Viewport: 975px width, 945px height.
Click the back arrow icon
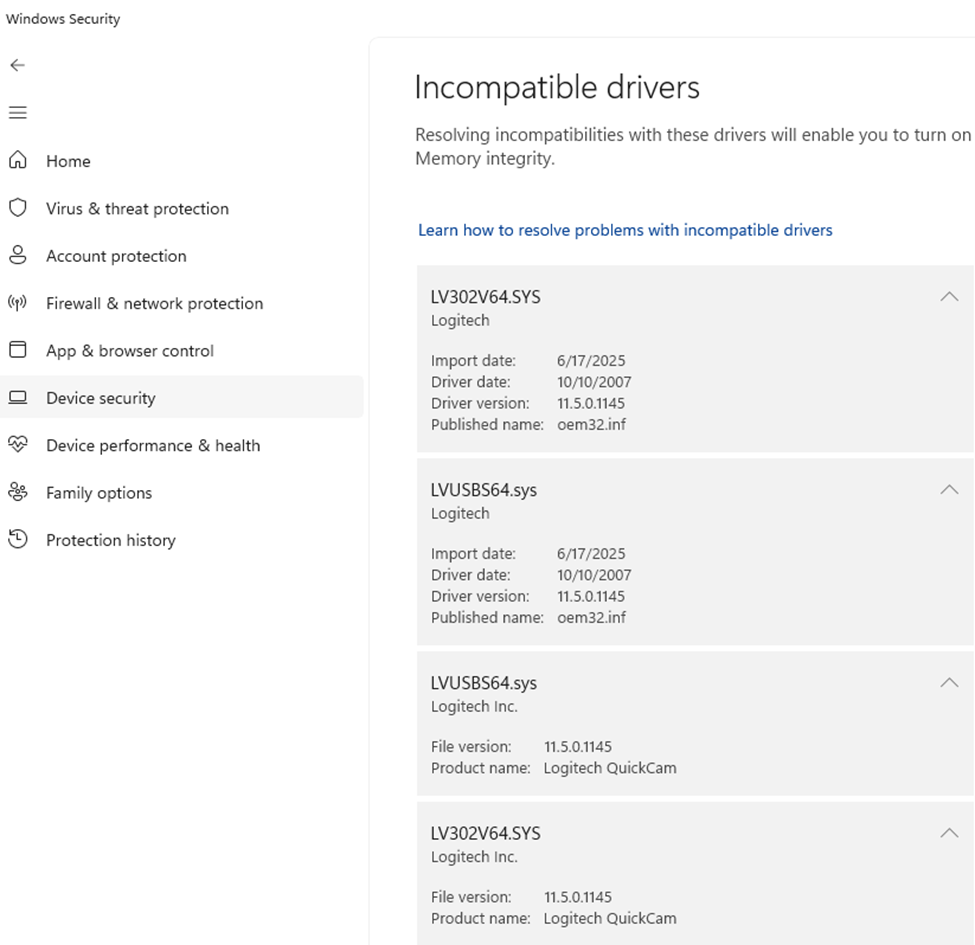tap(17, 65)
